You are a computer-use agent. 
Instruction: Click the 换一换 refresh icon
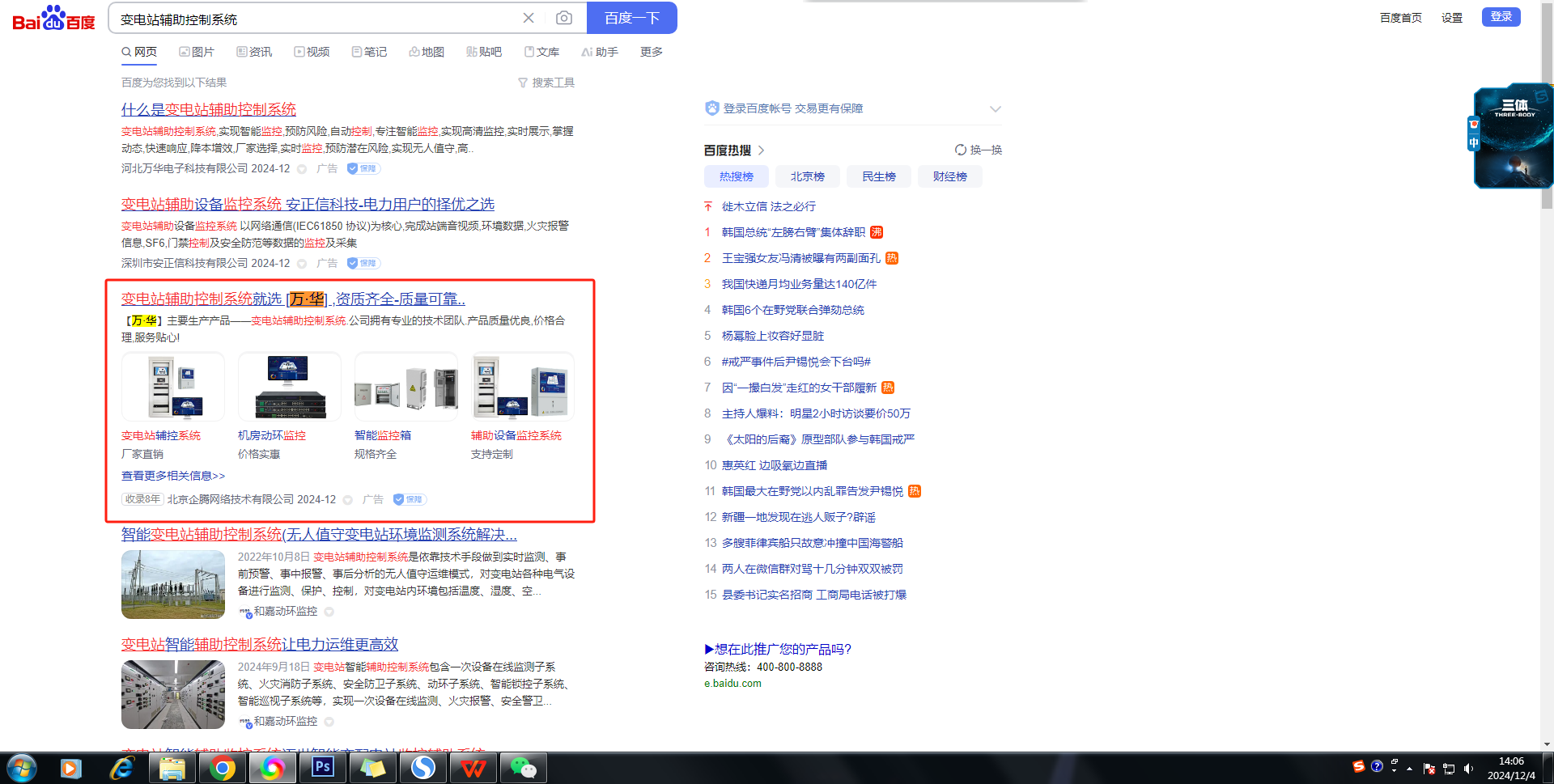tap(961, 150)
